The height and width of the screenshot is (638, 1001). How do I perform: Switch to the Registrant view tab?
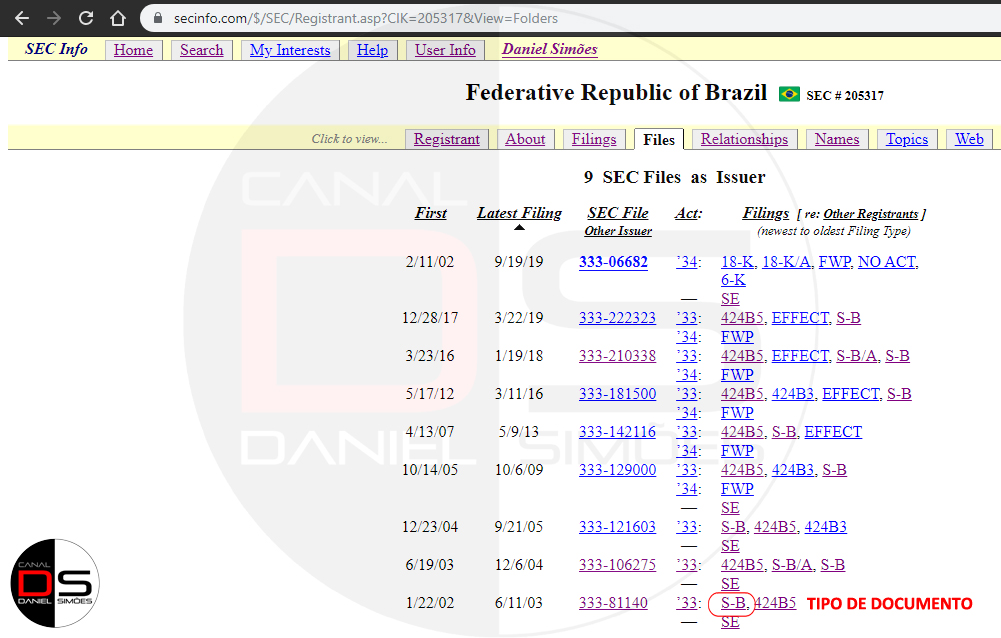click(447, 139)
